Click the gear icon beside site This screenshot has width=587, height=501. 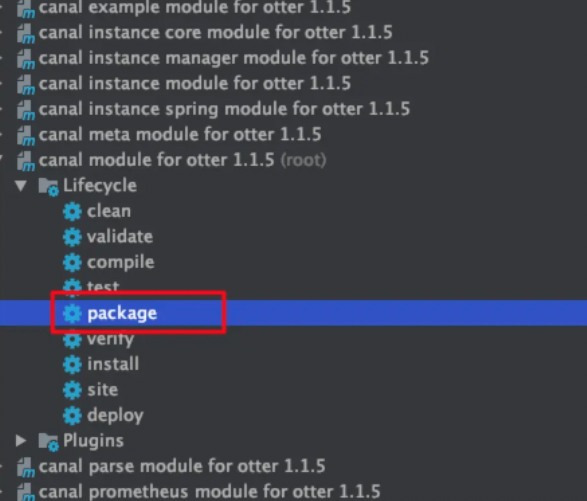[72, 390]
